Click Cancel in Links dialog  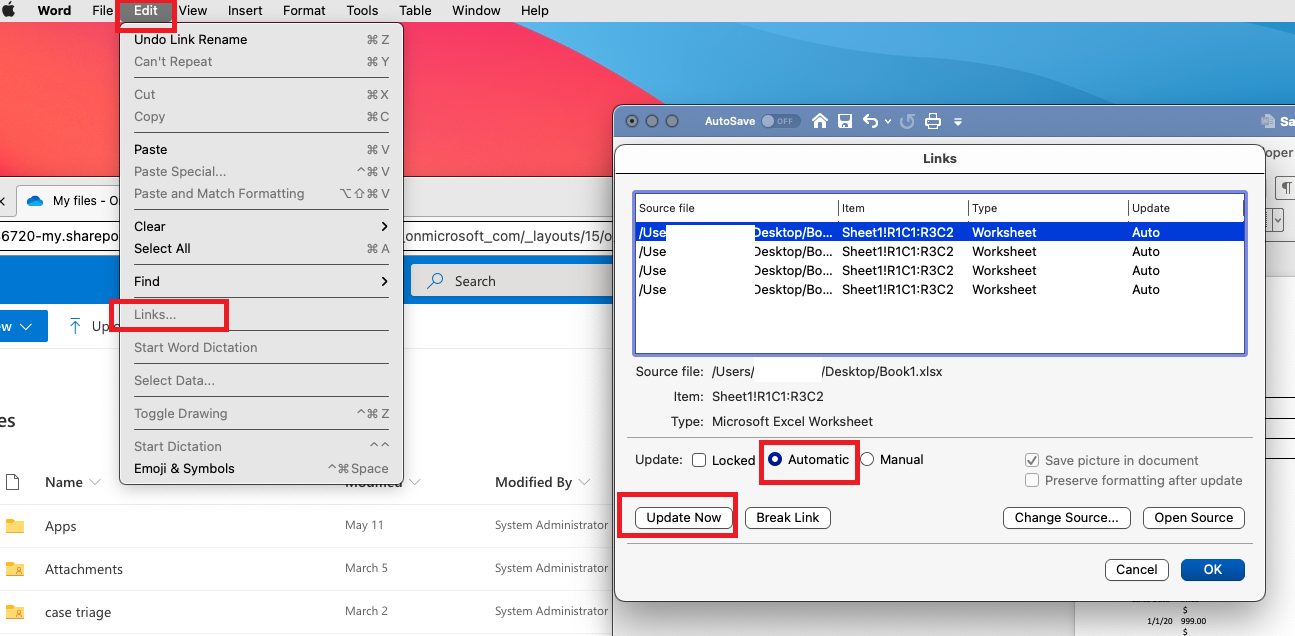1137,569
